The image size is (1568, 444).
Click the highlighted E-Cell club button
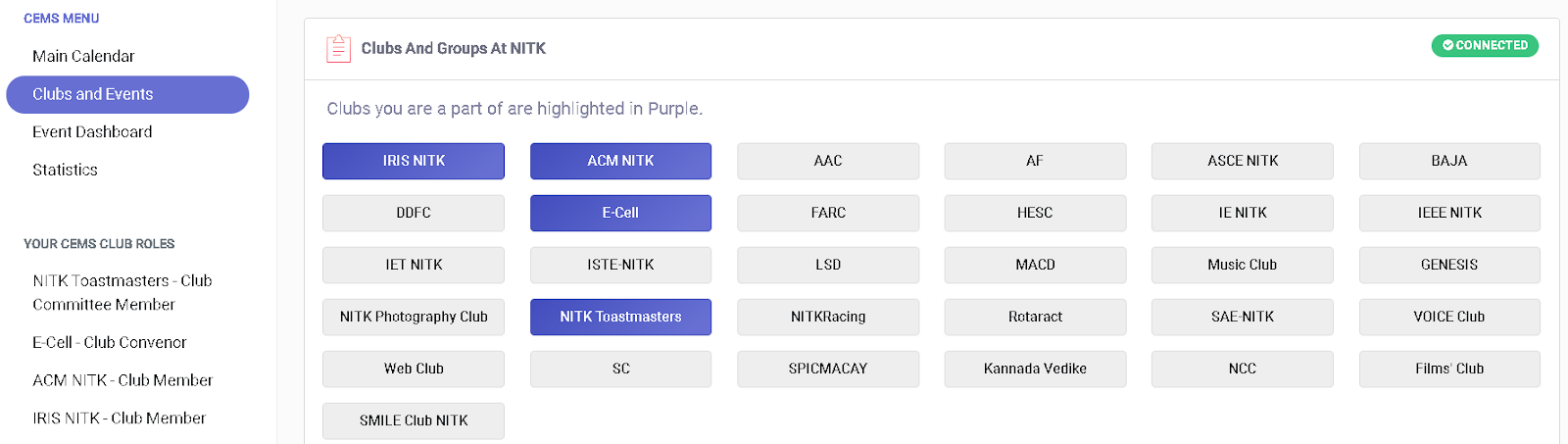coord(620,213)
